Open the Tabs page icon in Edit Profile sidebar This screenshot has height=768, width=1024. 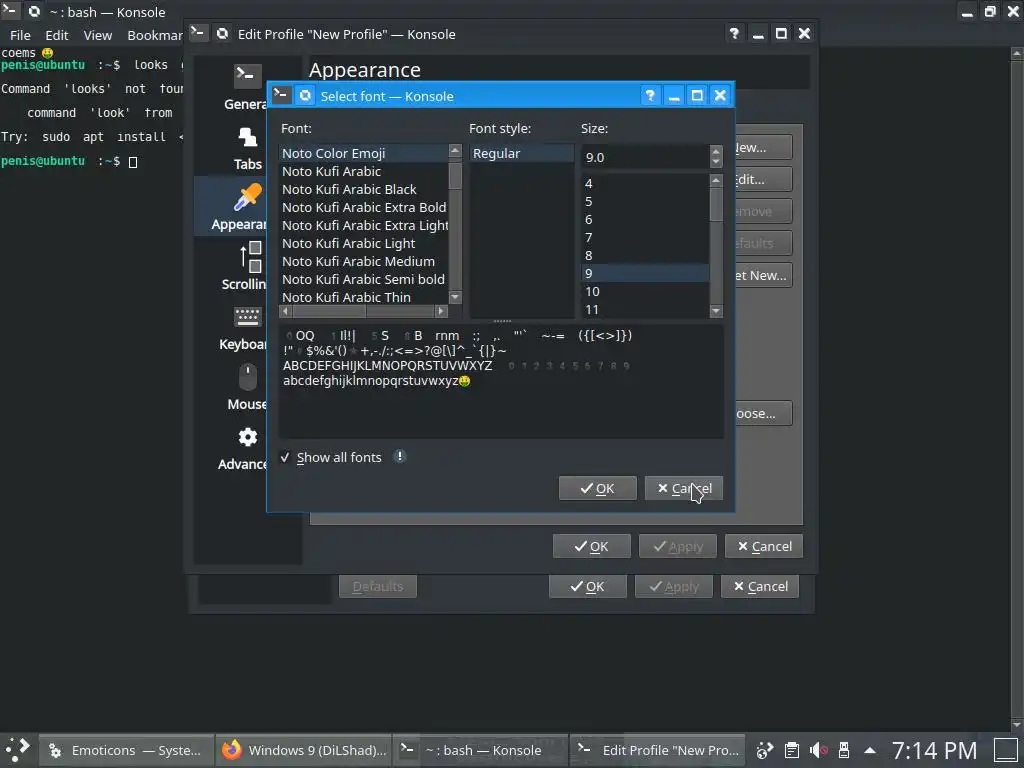tap(248, 137)
